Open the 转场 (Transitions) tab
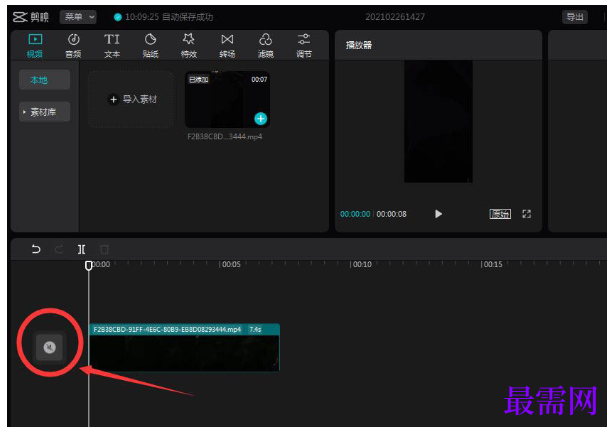616x432 pixels. tap(227, 46)
